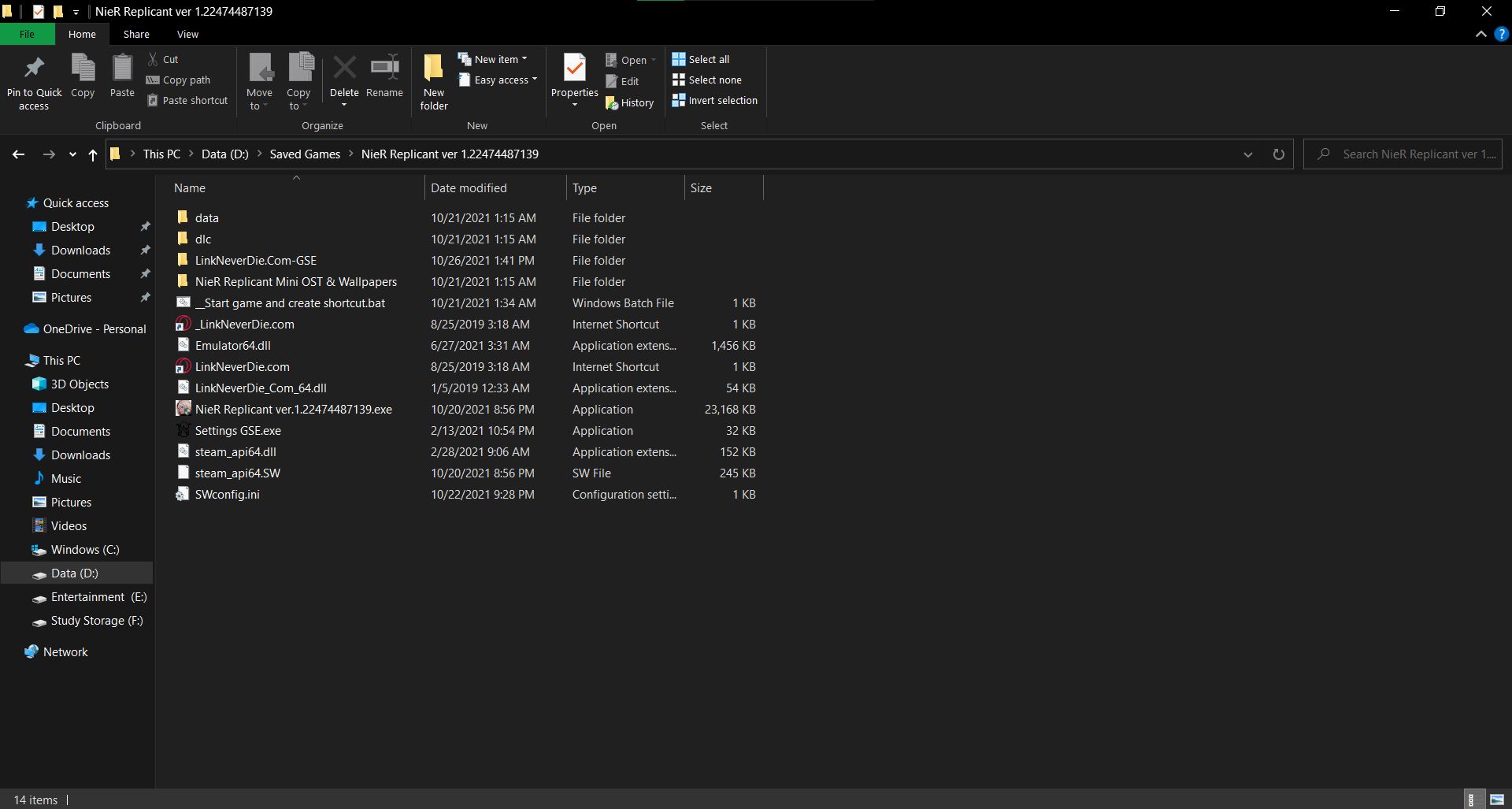Screen dimensions: 1512x809
Task: Click the Search NieR Replicant search box
Action: pyautogui.click(x=1410, y=154)
